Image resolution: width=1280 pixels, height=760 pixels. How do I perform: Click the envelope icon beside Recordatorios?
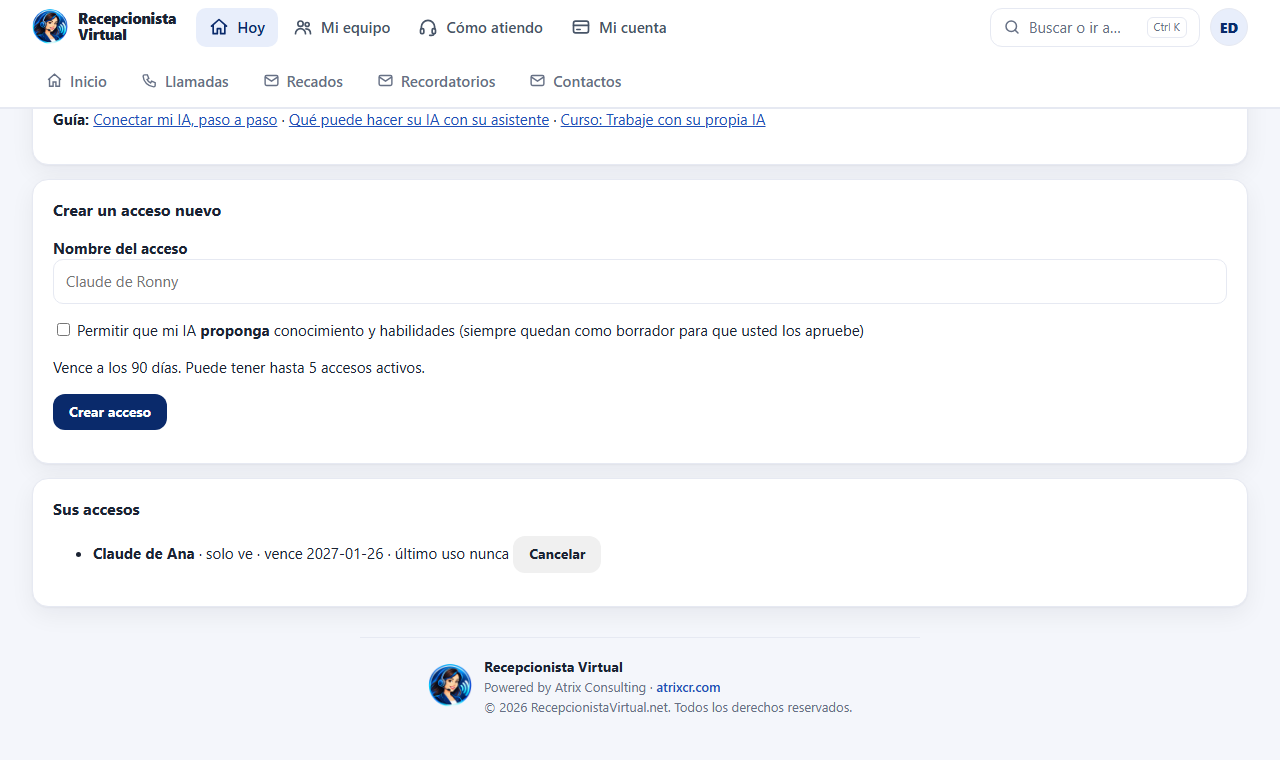click(x=385, y=81)
